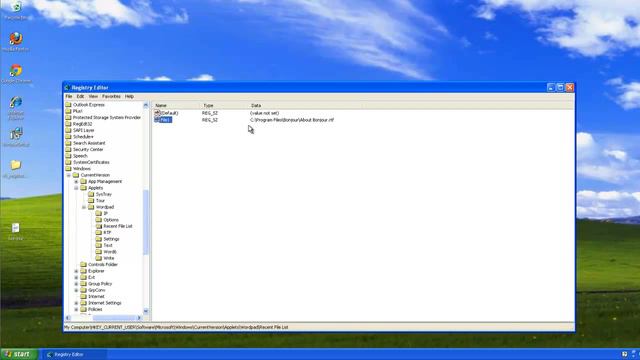Click the Outlook Express folder icon

point(68,105)
